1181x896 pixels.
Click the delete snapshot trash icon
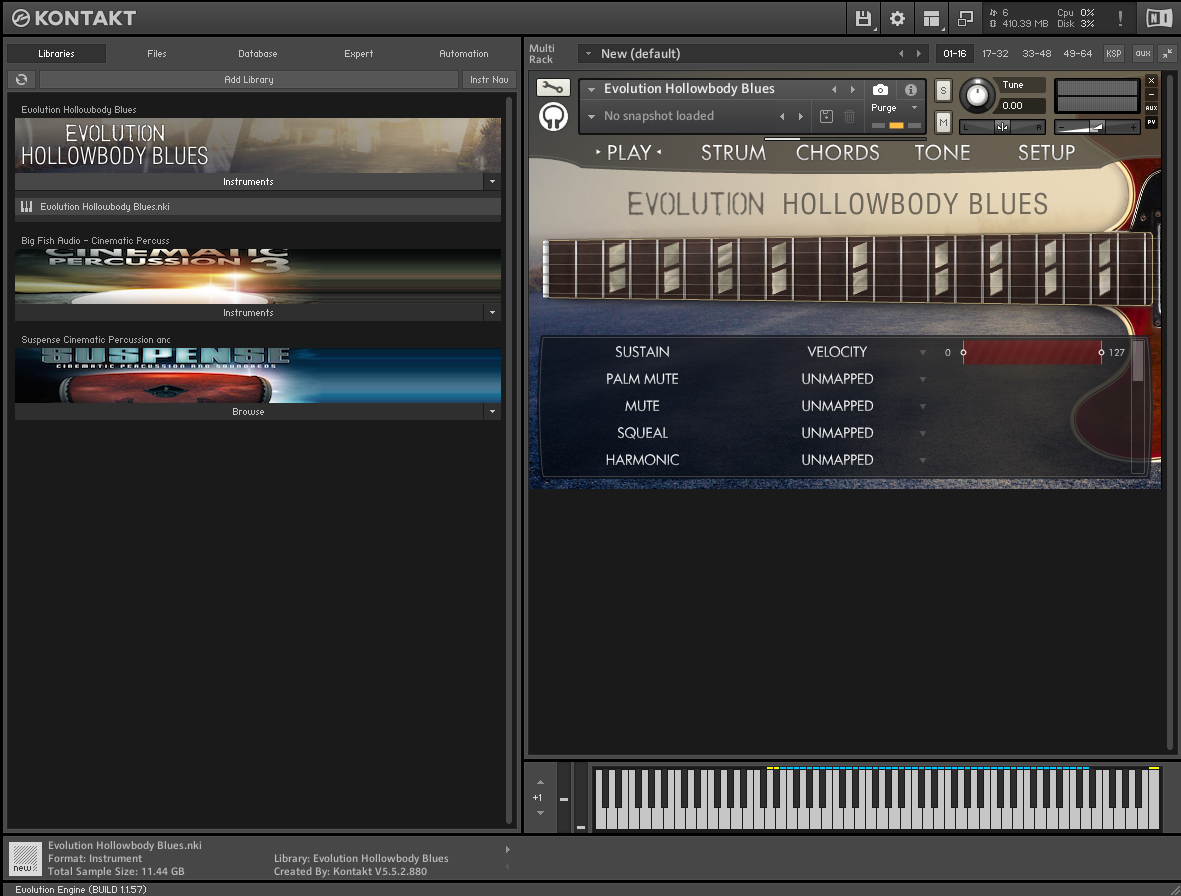coord(850,116)
